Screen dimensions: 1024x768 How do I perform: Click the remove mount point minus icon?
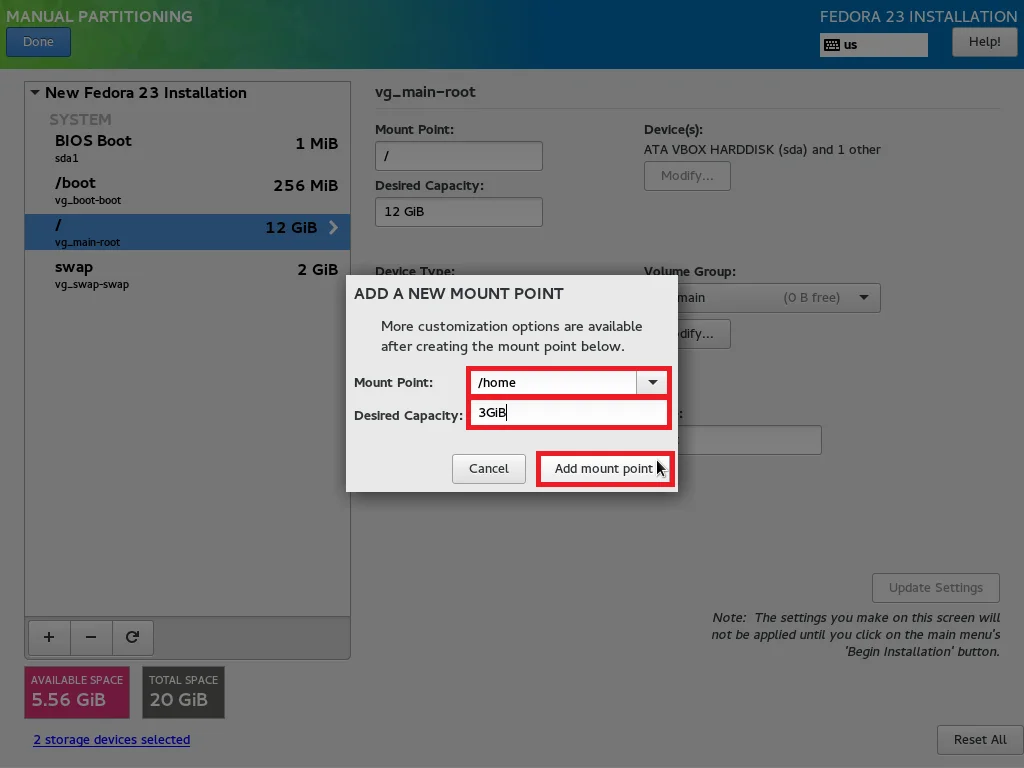pyautogui.click(x=91, y=637)
